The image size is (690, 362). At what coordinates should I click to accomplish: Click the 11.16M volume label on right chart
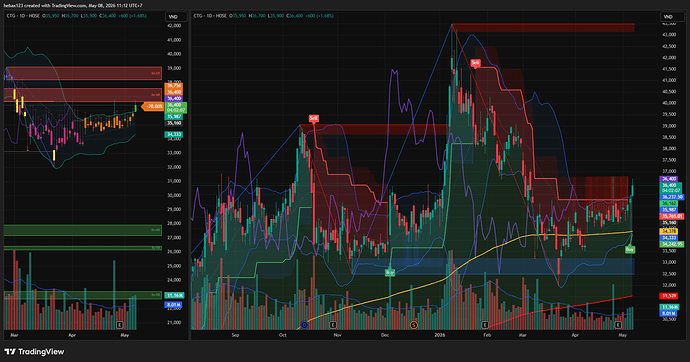pyautogui.click(x=669, y=307)
